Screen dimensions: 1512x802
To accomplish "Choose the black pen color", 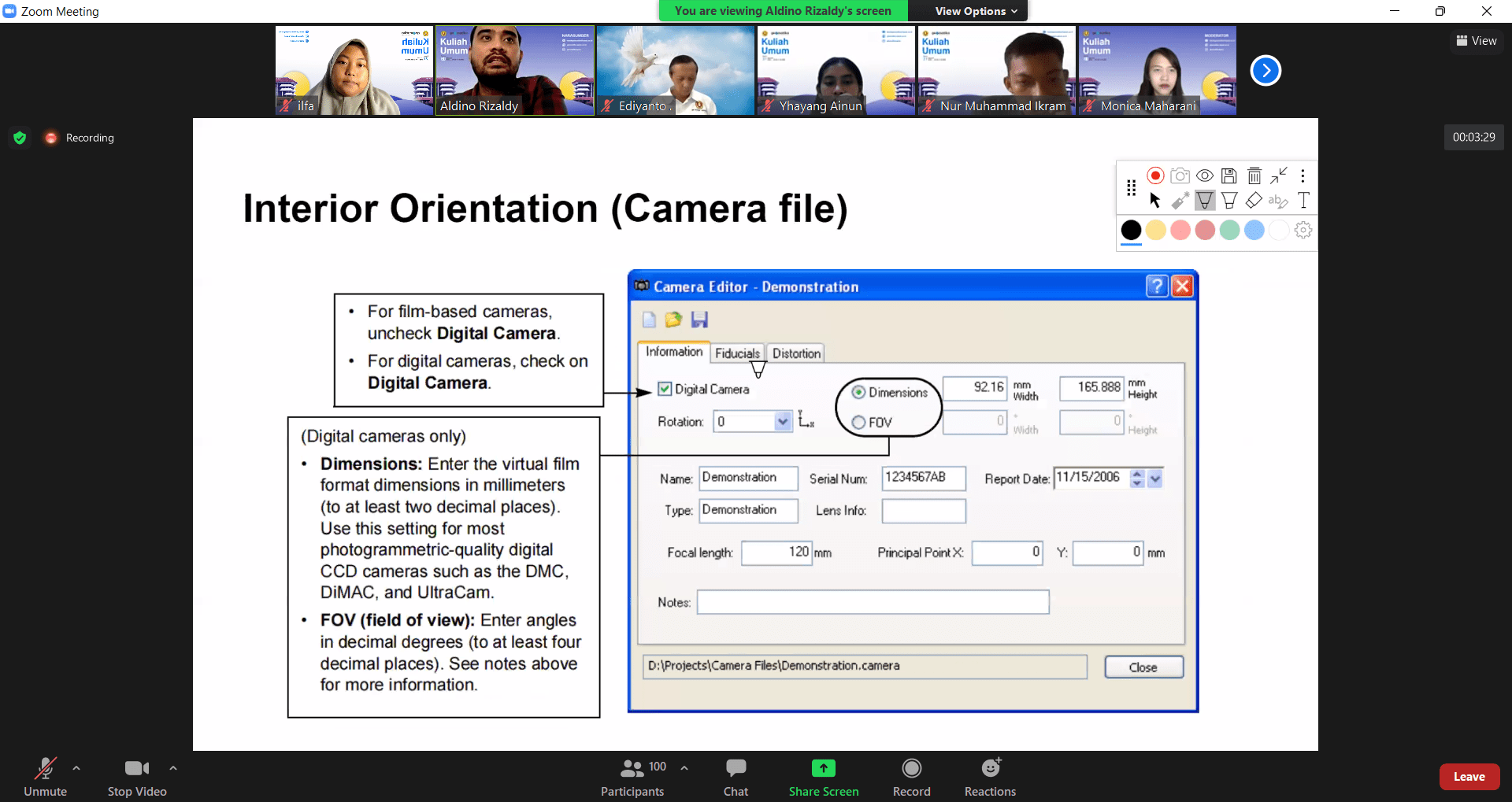I will pyautogui.click(x=1131, y=230).
